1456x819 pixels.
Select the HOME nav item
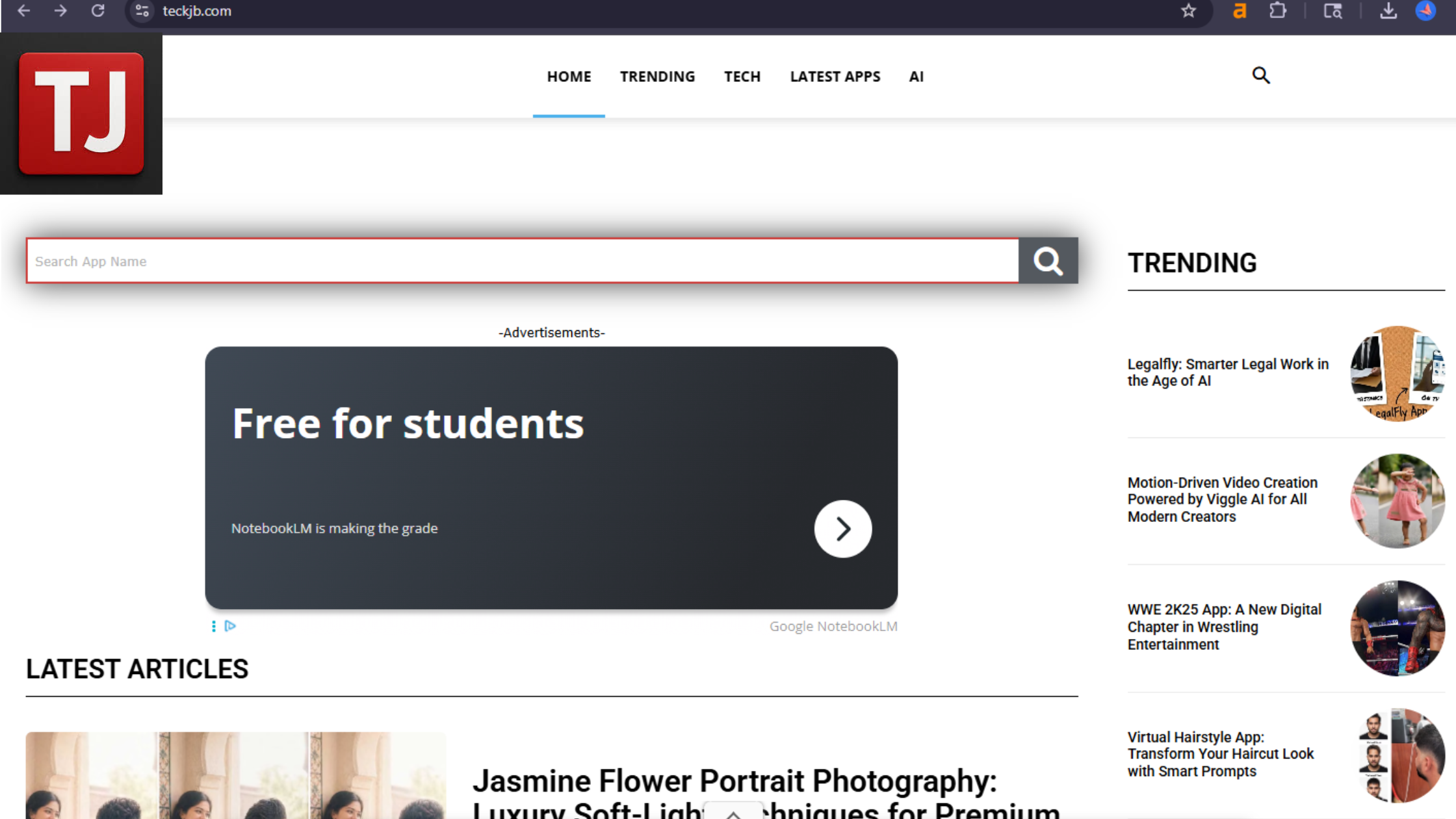tap(569, 77)
